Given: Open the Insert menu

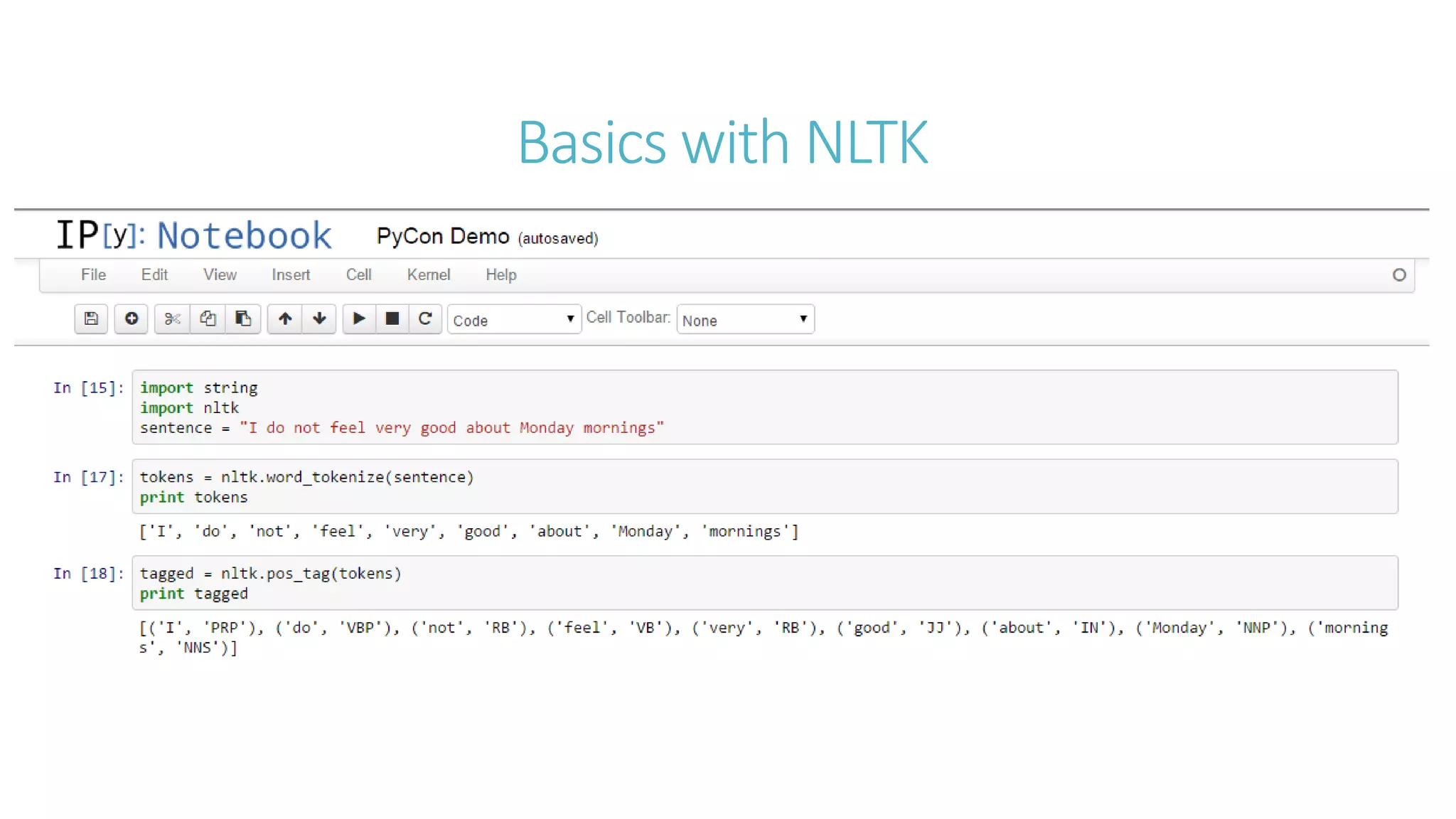Looking at the screenshot, I should point(291,275).
